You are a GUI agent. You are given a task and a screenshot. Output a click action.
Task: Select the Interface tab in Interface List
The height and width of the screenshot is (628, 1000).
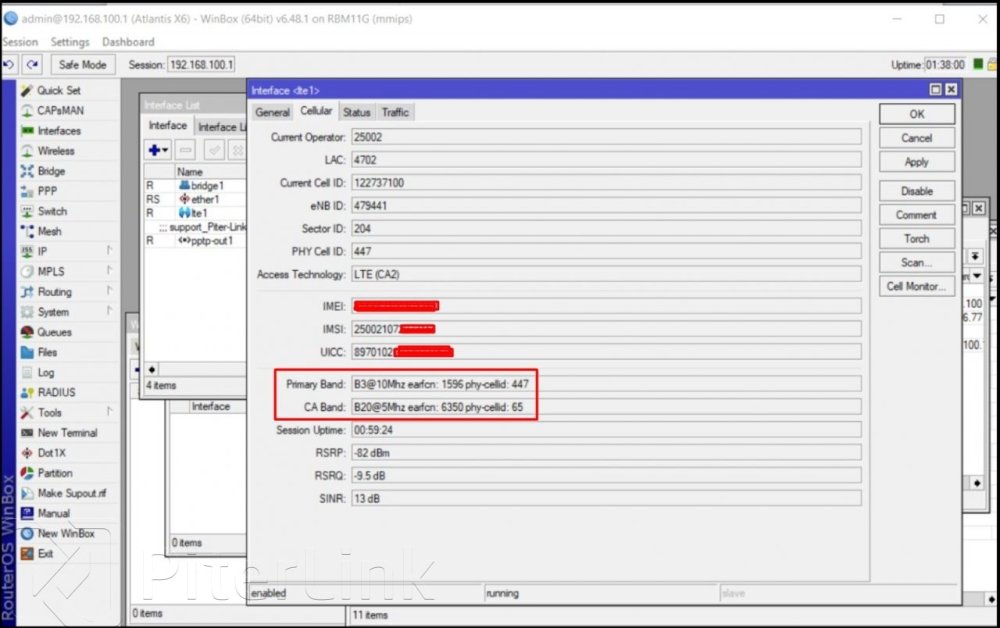click(168, 126)
